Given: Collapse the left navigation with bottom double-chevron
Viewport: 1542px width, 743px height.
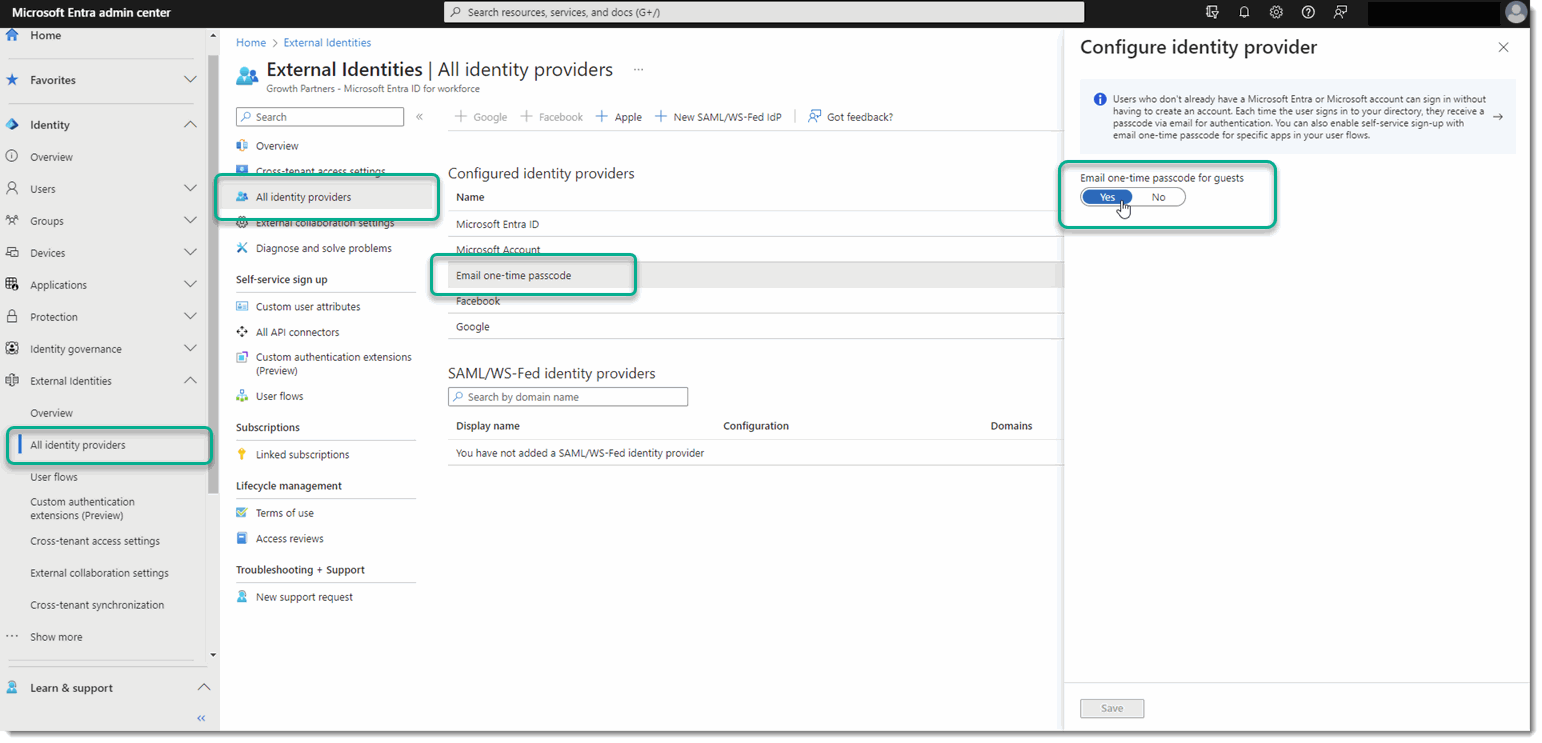Looking at the screenshot, I should [x=201, y=718].
